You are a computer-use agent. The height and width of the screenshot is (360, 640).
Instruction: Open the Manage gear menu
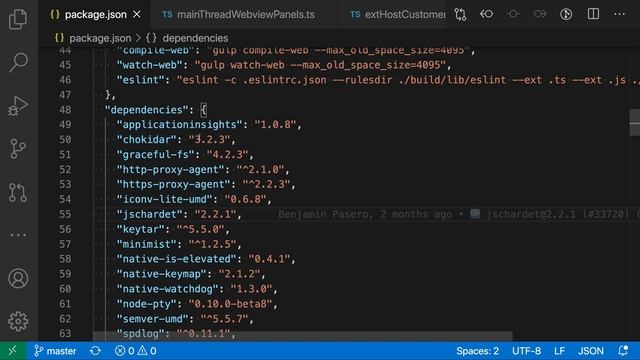coord(18,322)
